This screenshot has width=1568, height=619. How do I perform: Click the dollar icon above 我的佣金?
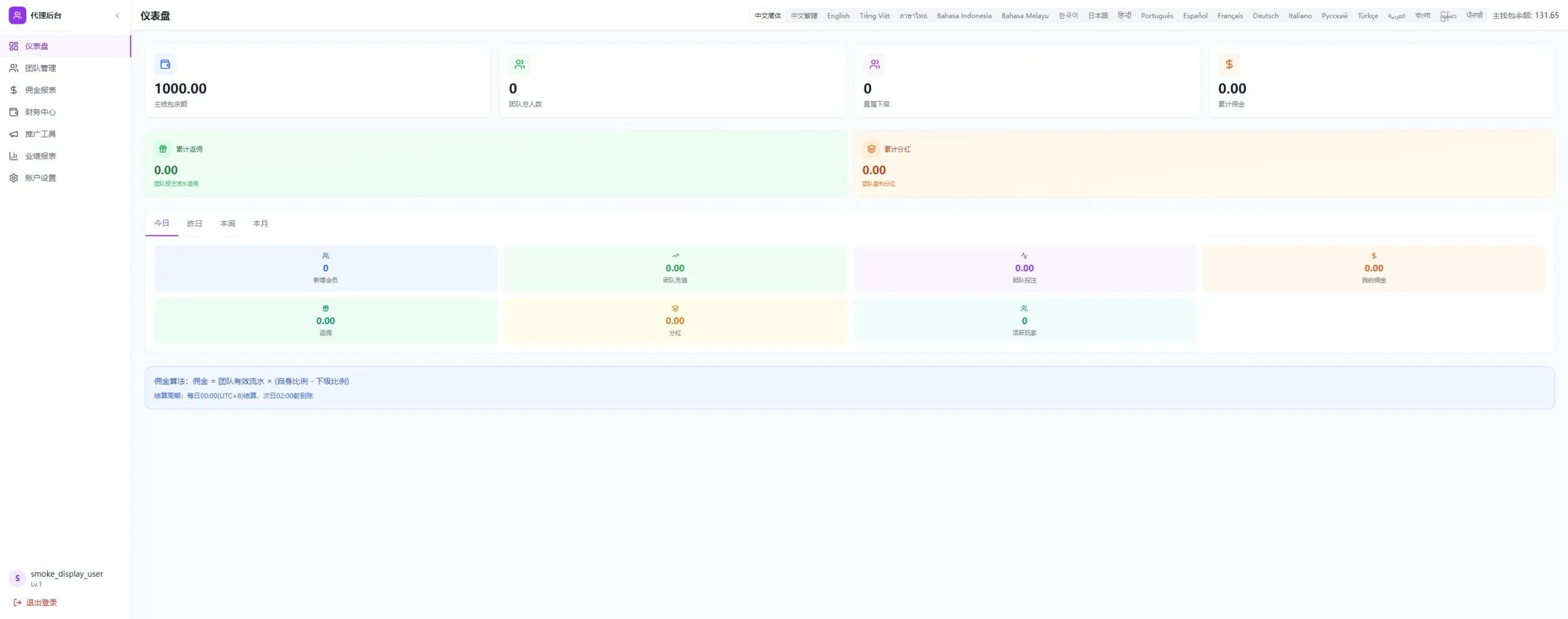point(1374,256)
